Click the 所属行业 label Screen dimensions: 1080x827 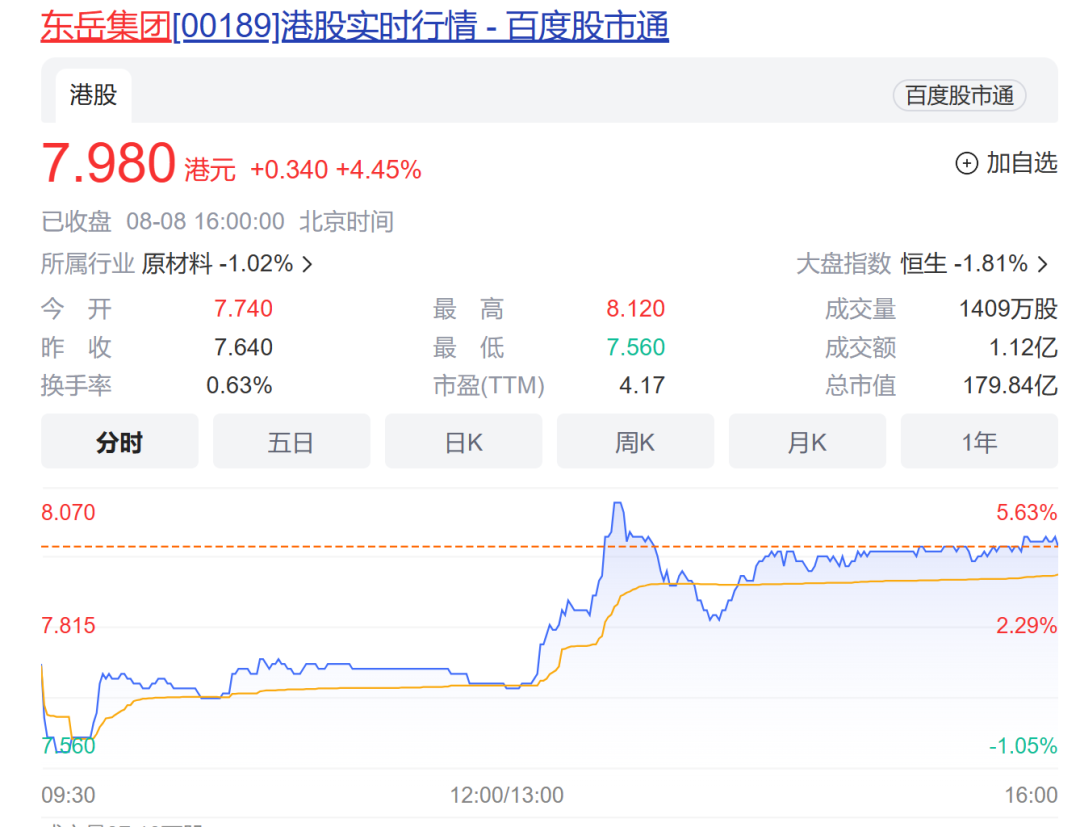point(87,263)
